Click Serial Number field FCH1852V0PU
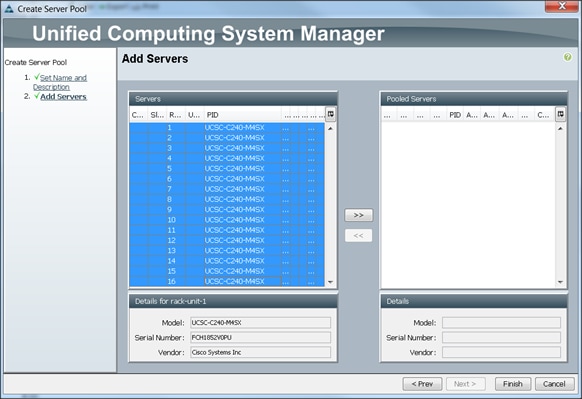 pos(261,337)
